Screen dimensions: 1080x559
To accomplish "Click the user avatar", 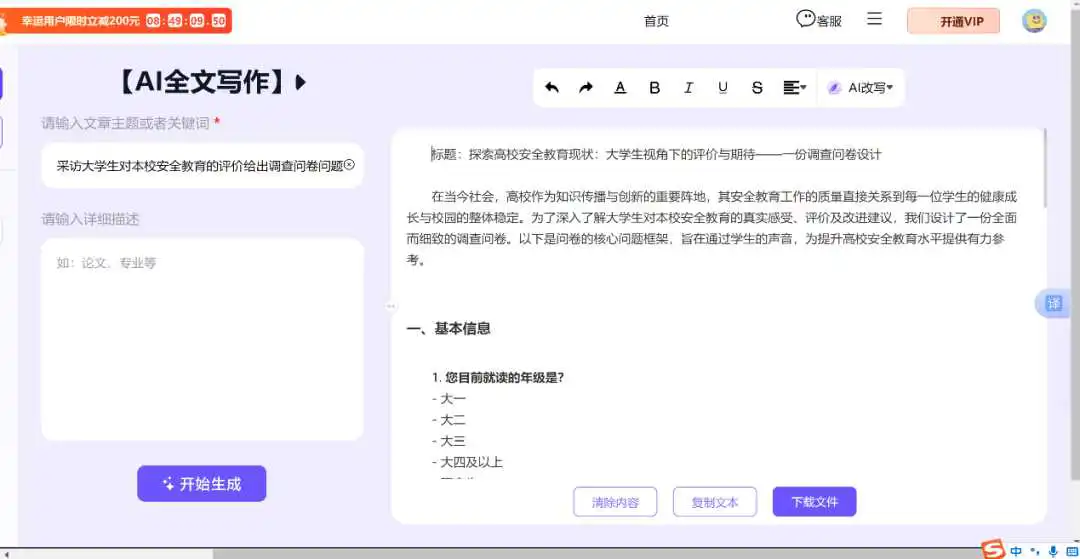I will [x=1034, y=21].
